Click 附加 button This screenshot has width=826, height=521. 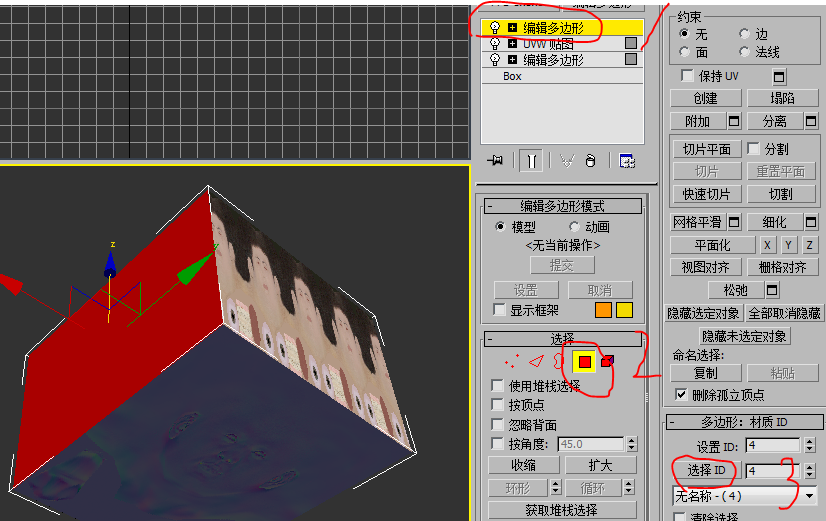click(699, 122)
